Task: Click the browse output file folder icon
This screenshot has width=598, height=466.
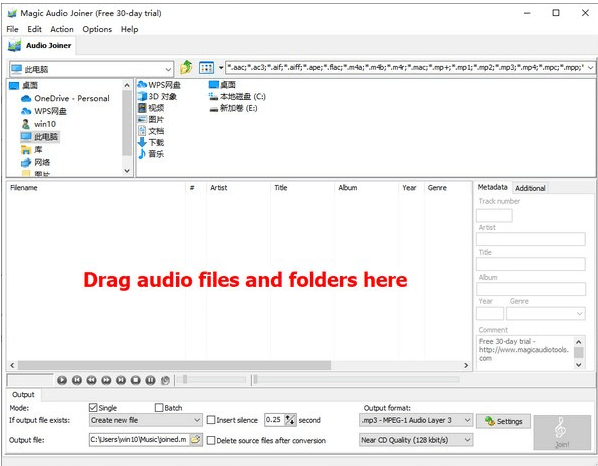Action: pos(196,440)
